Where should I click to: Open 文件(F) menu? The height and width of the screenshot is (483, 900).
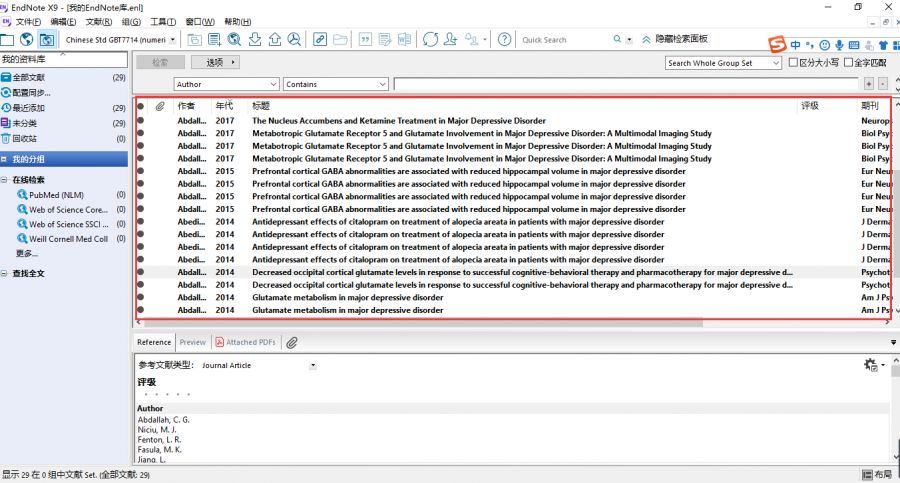click(x=28, y=22)
